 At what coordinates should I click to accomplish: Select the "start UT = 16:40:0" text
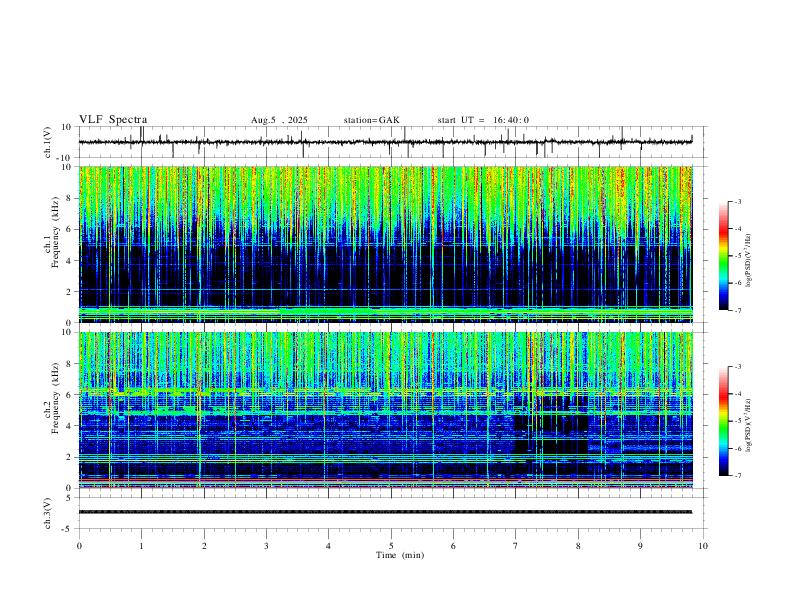point(483,120)
